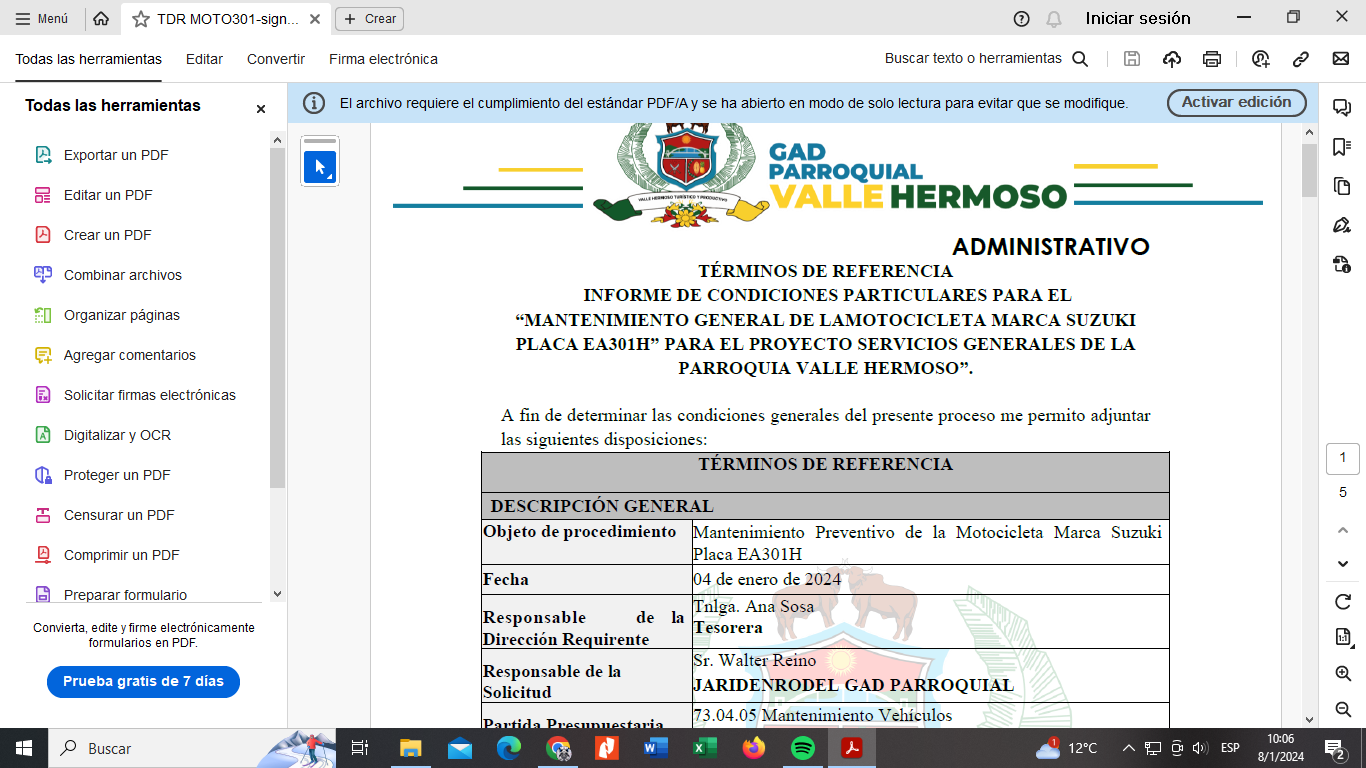Open Spotify from the Windows taskbar
This screenshot has width=1366, height=768.
click(x=802, y=748)
